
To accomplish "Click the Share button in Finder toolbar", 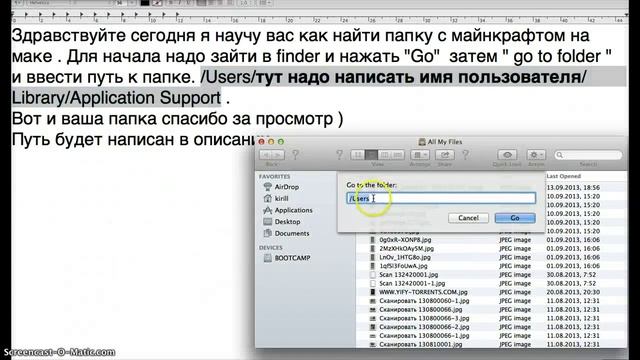I will click(x=445, y=155).
